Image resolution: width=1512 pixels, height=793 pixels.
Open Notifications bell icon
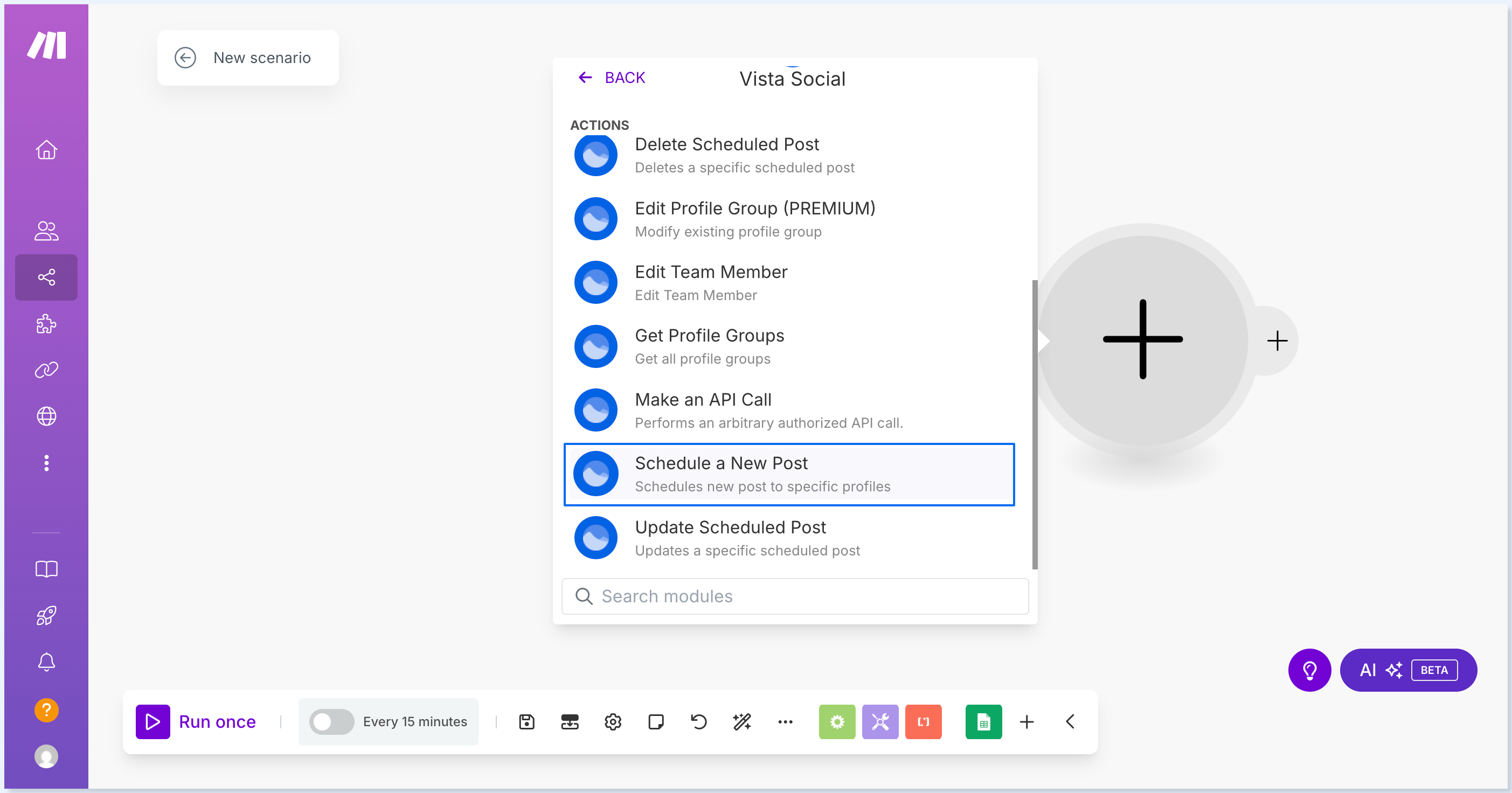point(46,662)
